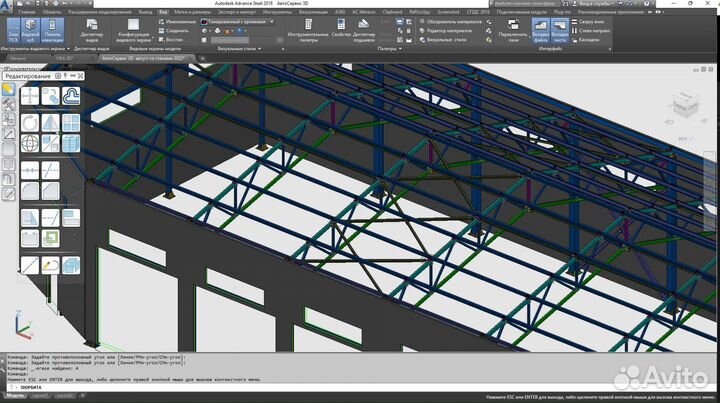Expand Viewport tools panel (Инструменты видового экрана)
This screenshot has height=403, width=720.
point(35,49)
